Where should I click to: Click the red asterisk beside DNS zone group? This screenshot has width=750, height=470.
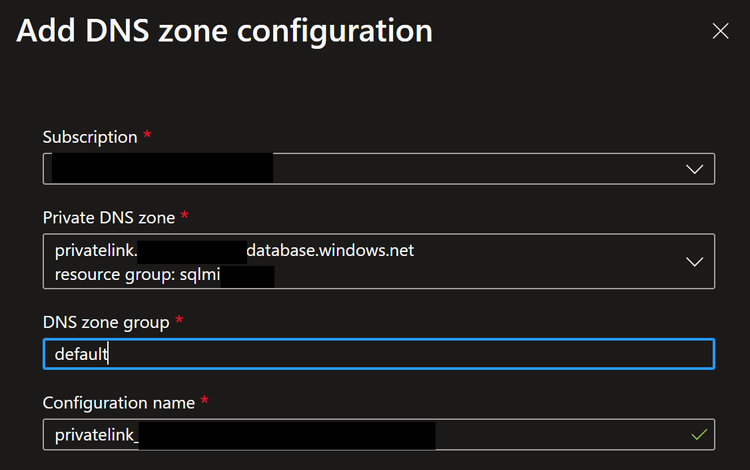tap(179, 320)
